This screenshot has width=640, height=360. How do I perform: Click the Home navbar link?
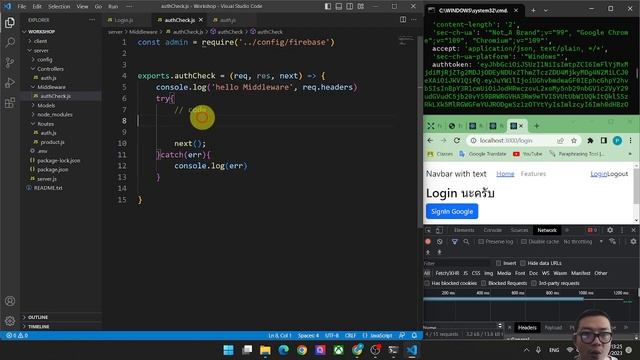(505, 174)
